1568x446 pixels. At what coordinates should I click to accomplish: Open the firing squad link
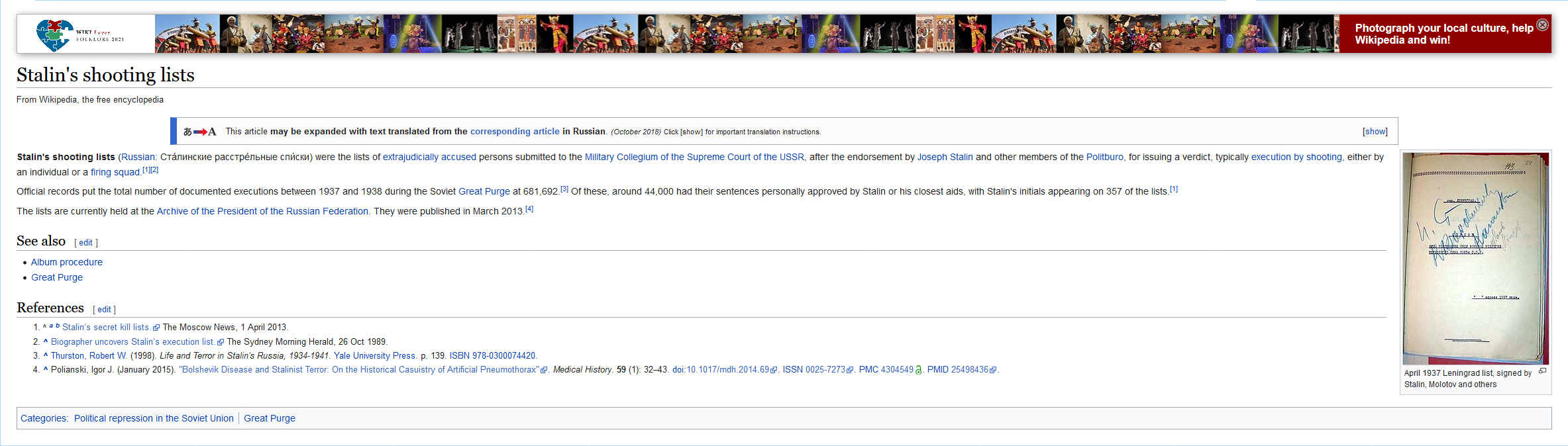click(115, 173)
